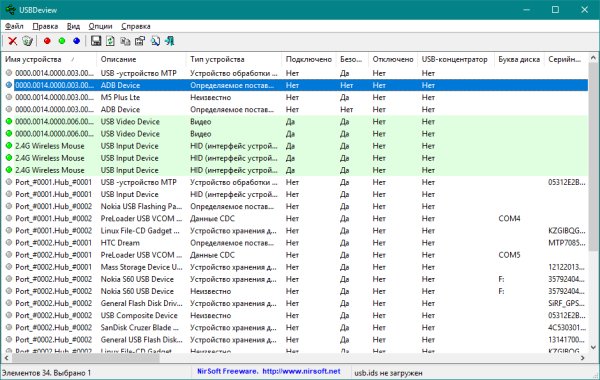The height and width of the screenshot is (380, 600).
Task: Click the USBDeview app icon in title bar
Action: click(10, 10)
